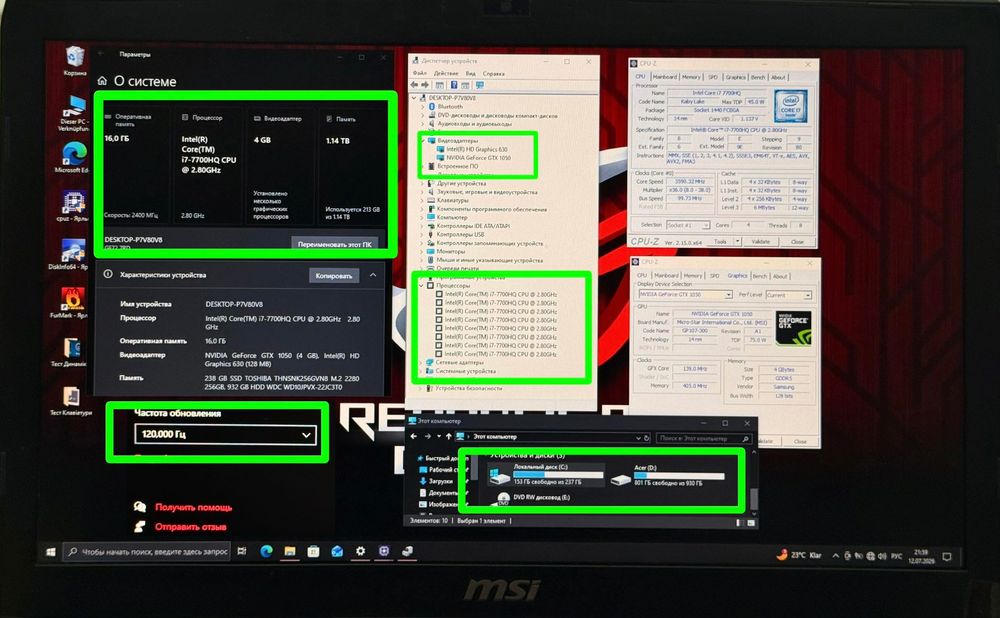Select Локальный диск (C:) drive

coord(545,475)
